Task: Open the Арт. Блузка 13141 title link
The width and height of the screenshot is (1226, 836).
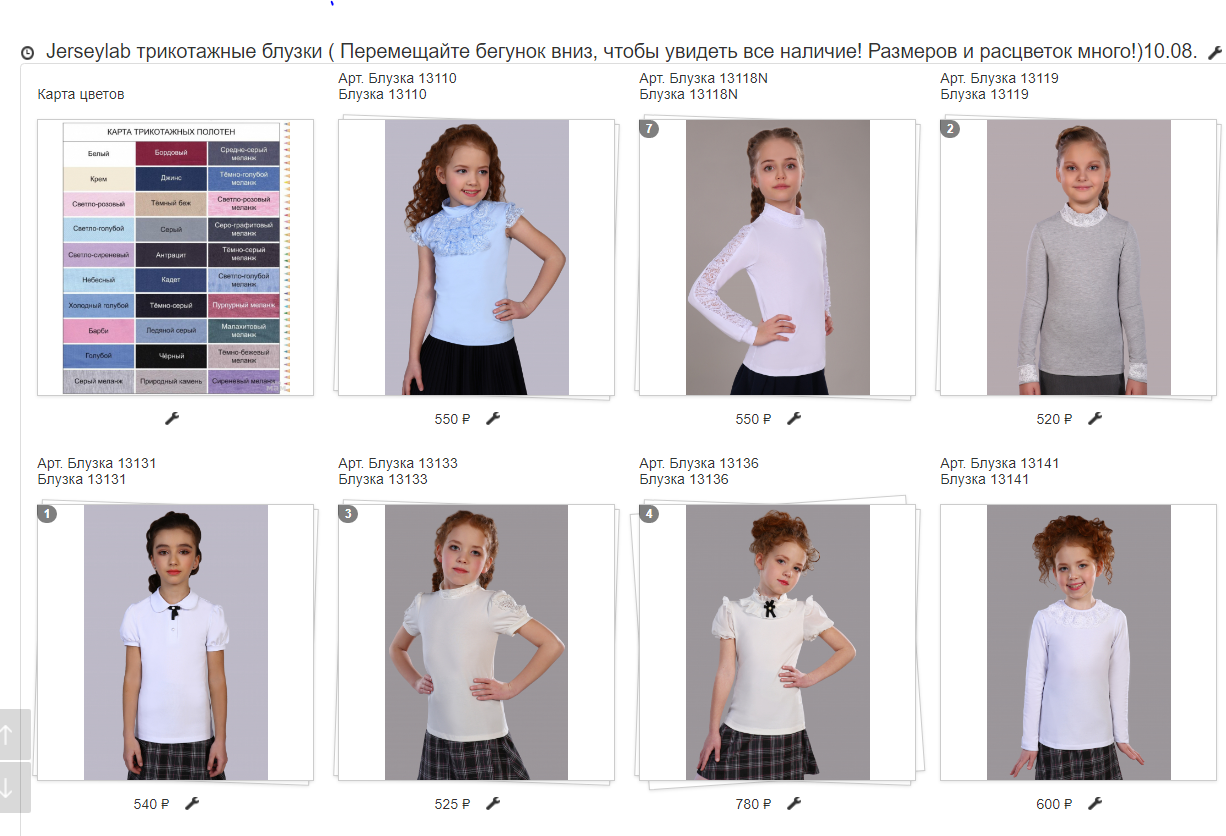Action: 1000,463
